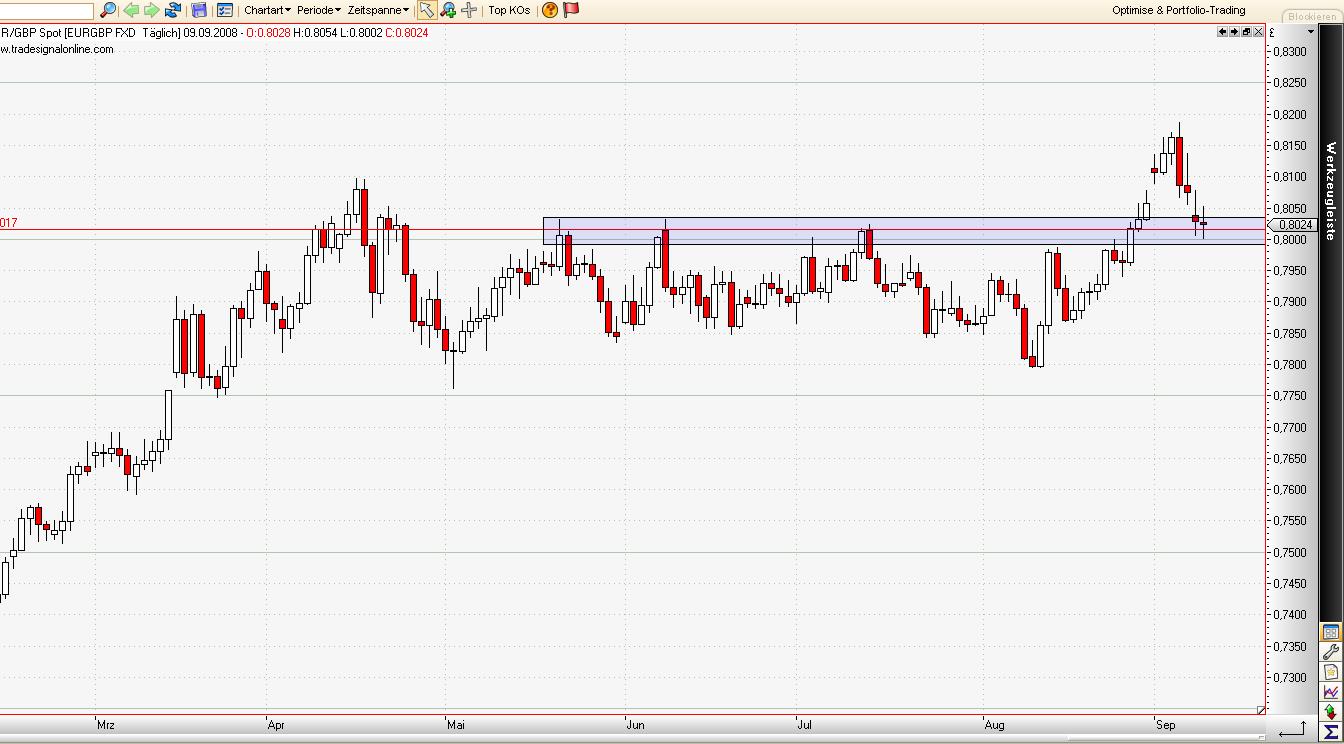1344x744 pixels.
Task: Go back with the green left arrow
Action: click(x=130, y=10)
